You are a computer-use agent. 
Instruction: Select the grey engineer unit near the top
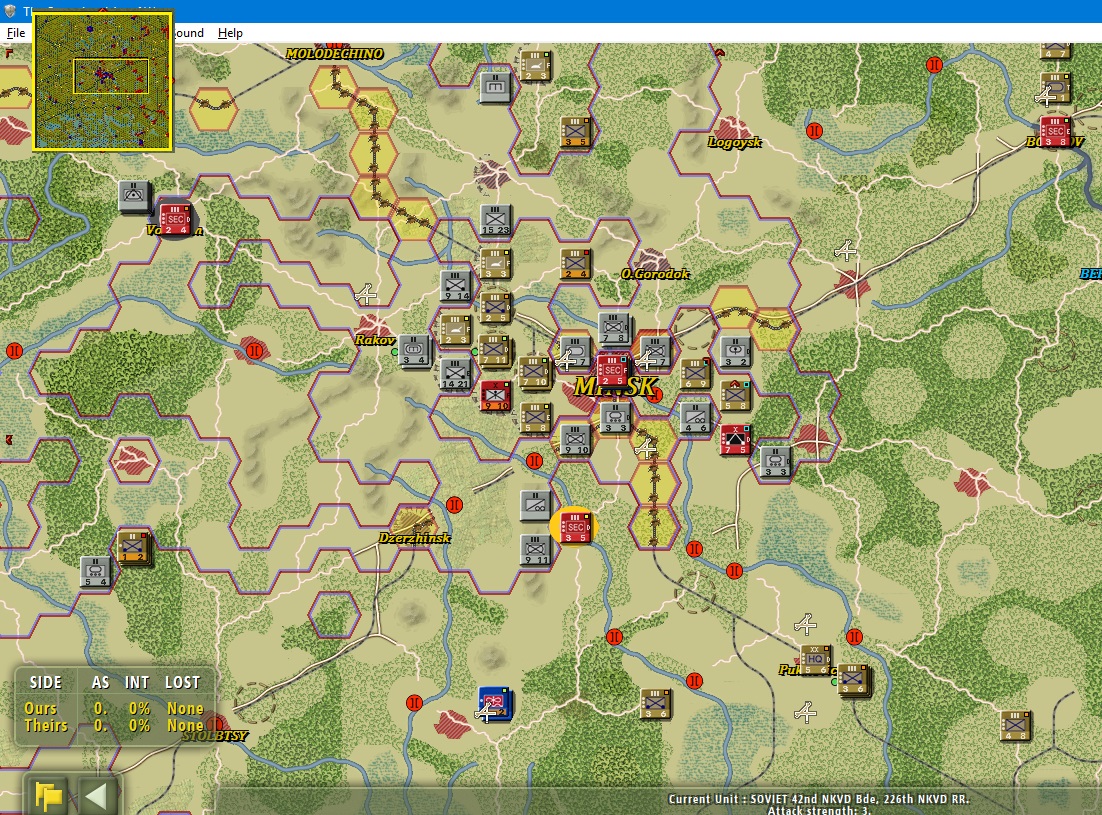[x=495, y=87]
